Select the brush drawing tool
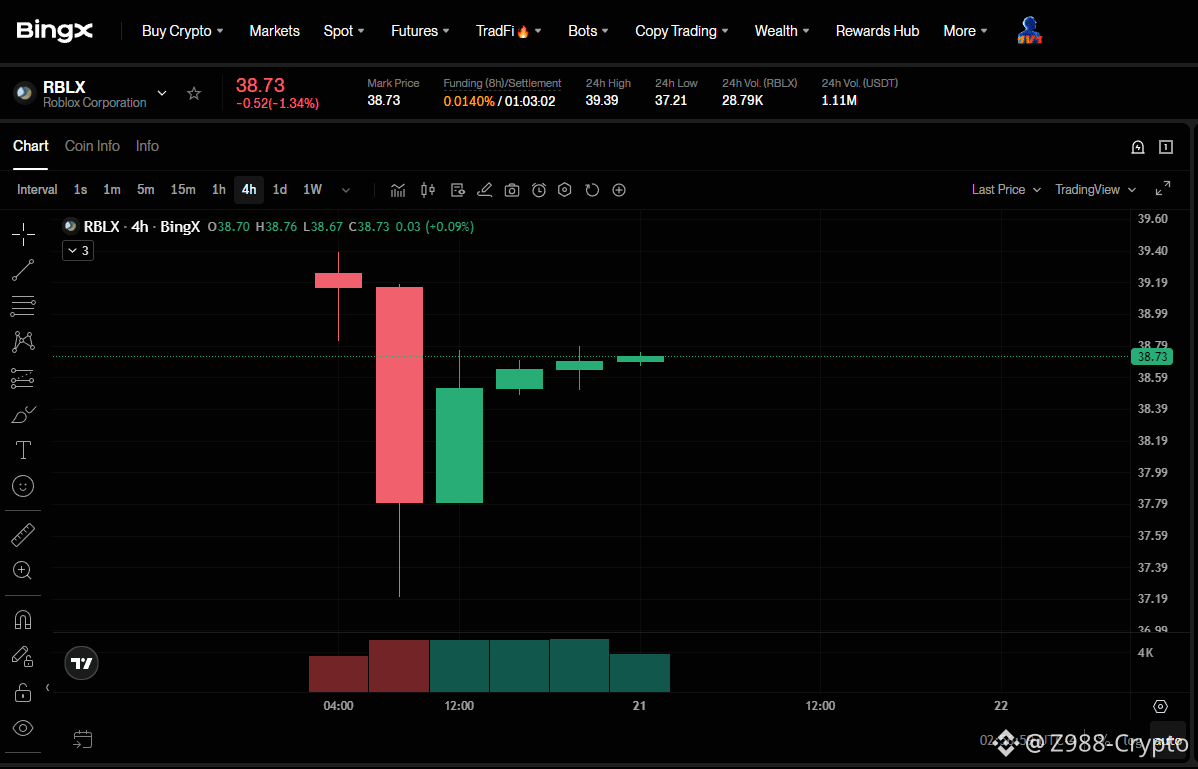 click(23, 415)
